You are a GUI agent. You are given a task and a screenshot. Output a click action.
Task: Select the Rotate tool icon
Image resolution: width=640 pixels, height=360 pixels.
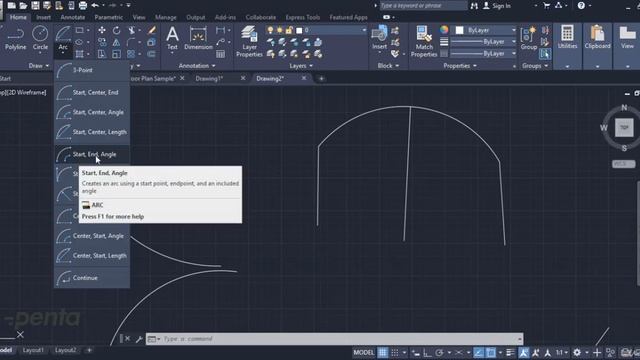tap(117, 30)
